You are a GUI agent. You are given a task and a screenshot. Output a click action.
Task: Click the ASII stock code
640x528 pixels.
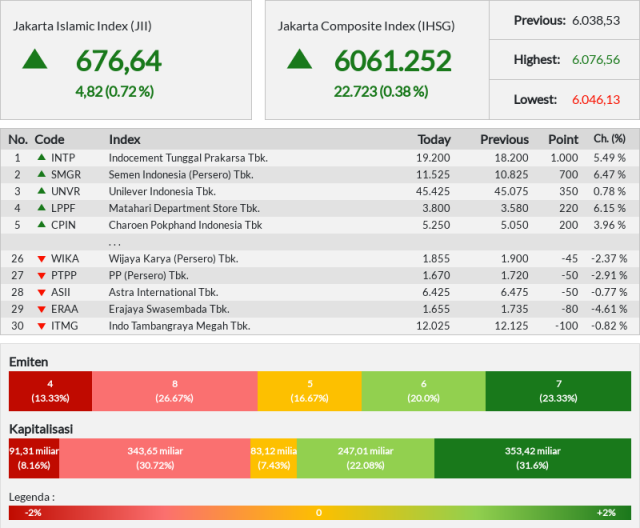click(x=60, y=292)
